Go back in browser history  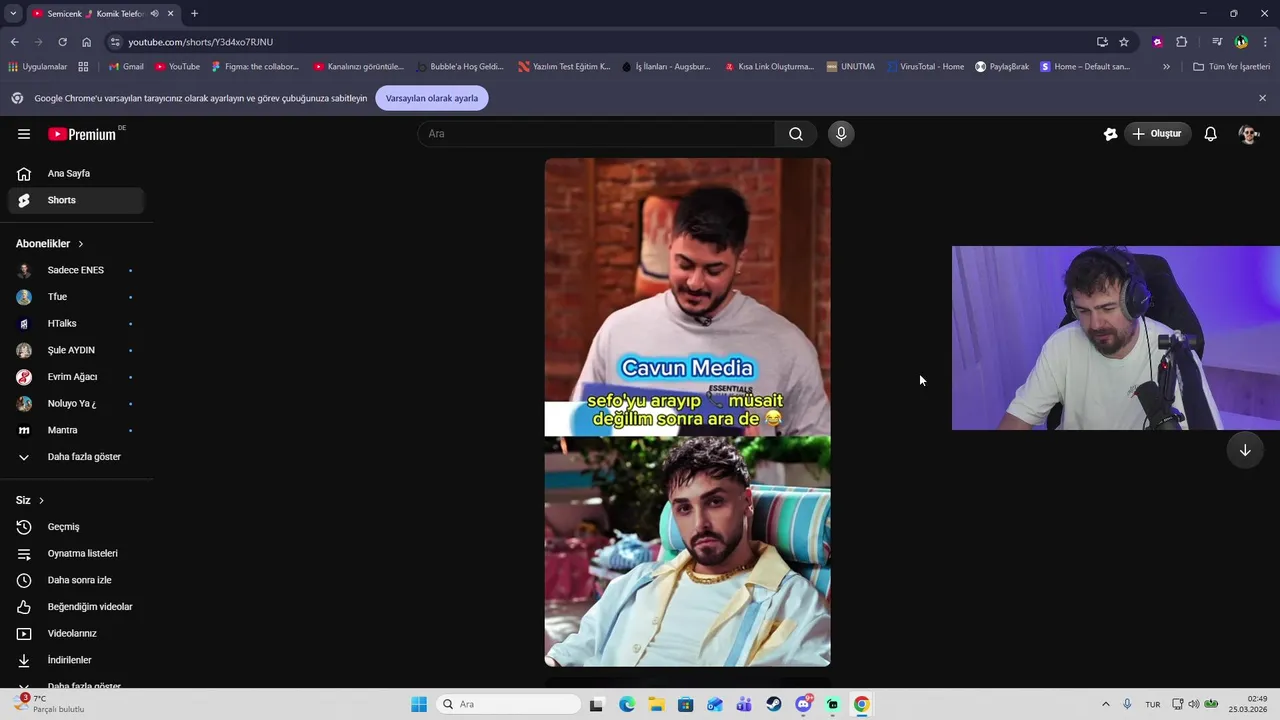tap(14, 42)
